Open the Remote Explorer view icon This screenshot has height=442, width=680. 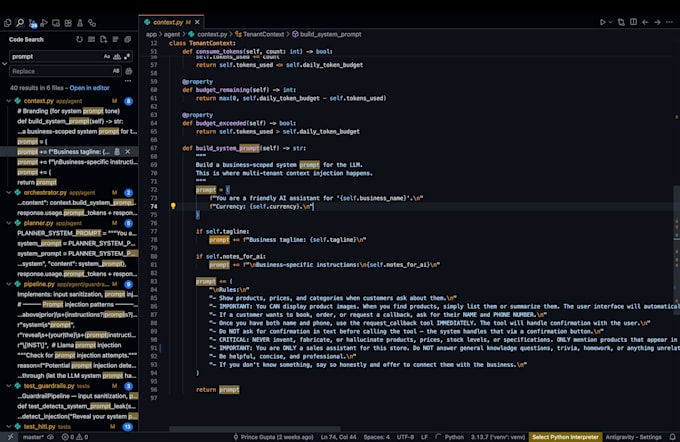click(x=56, y=23)
